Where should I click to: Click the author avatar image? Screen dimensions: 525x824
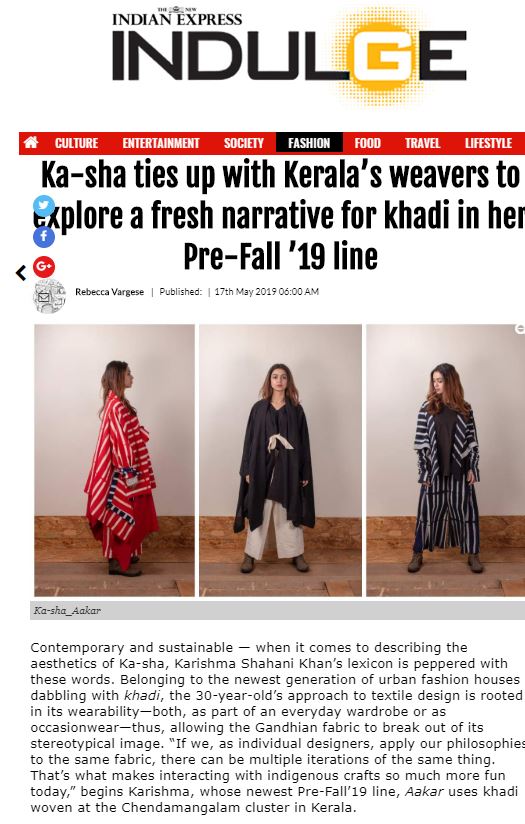coord(49,296)
